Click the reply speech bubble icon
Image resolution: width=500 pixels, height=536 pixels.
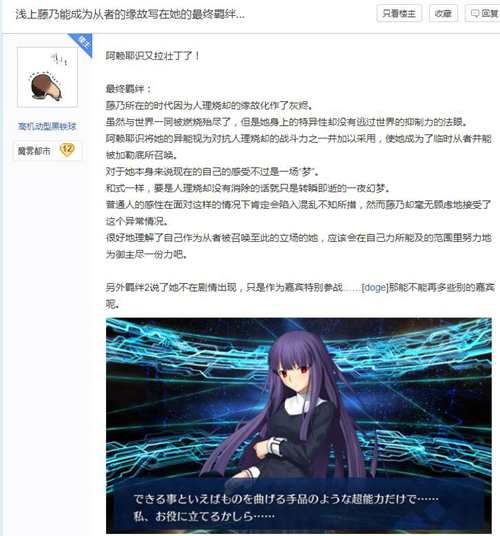pyautogui.click(x=475, y=13)
